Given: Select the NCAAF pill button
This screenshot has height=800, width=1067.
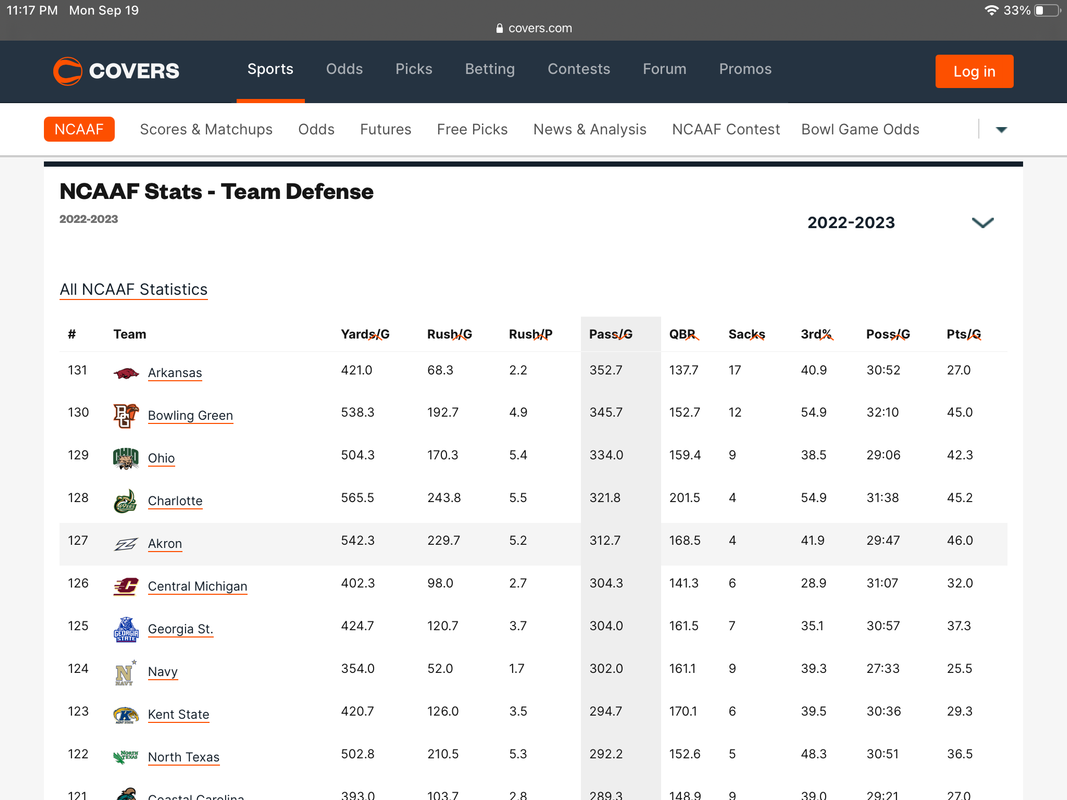Looking at the screenshot, I should click(x=79, y=129).
